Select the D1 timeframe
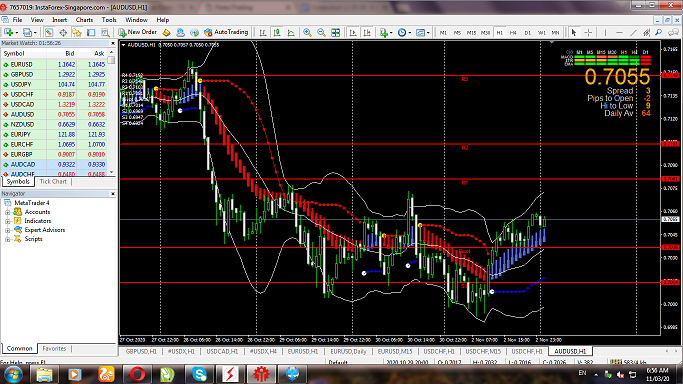The image size is (683, 384). click(x=527, y=33)
